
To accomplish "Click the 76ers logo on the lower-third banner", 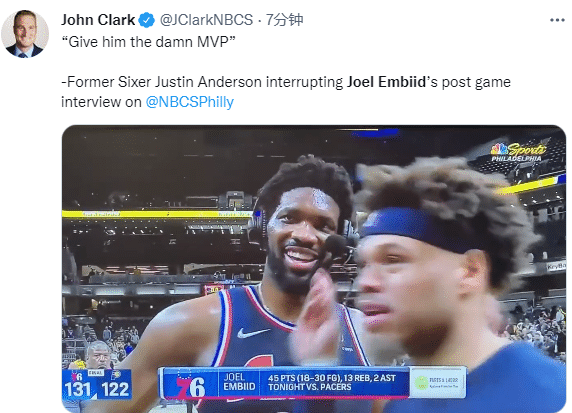I will click(191, 385).
